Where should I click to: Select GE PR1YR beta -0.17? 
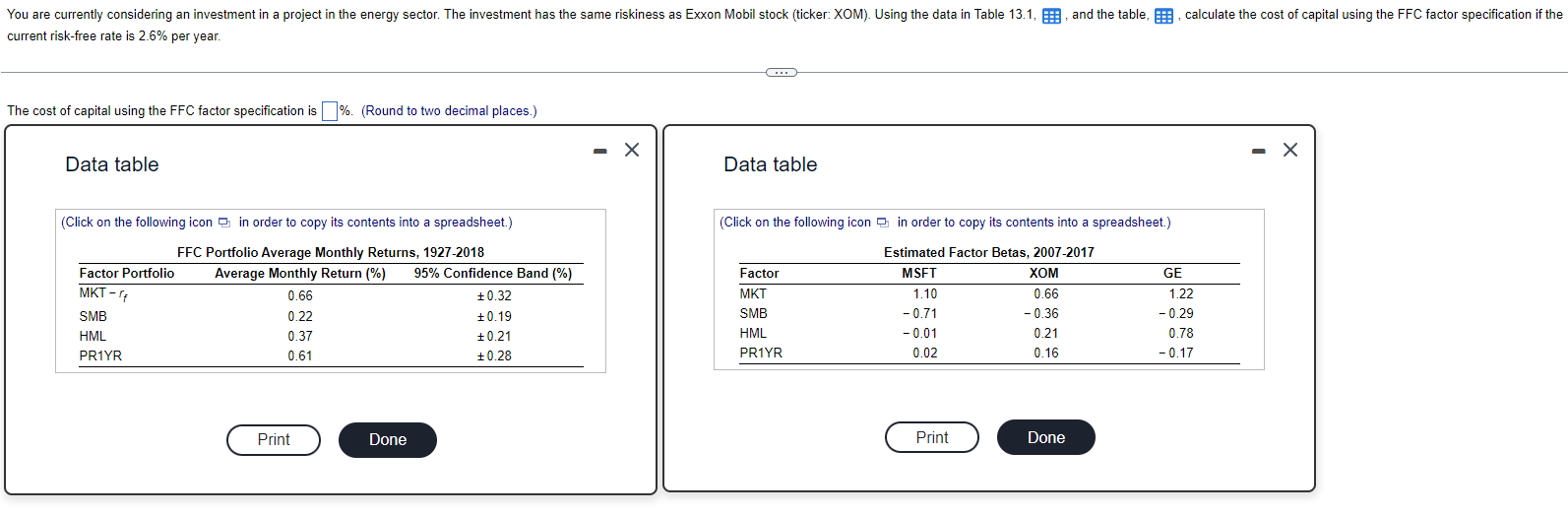[1176, 353]
